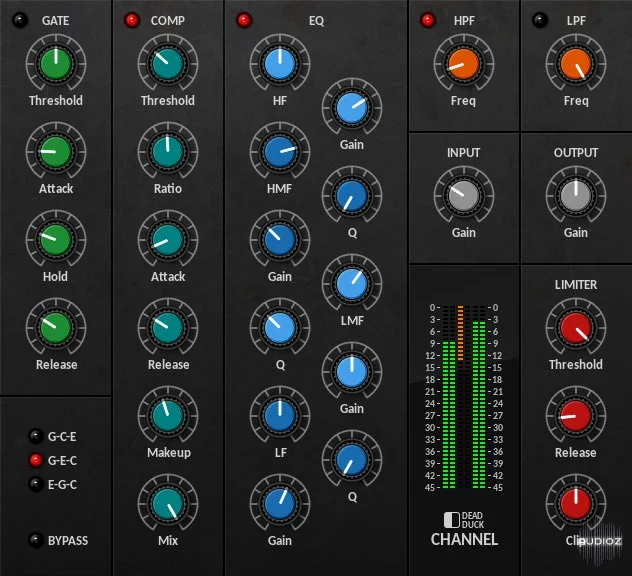
Task: Click the OUTPUT Gain grey knob
Action: tap(576, 196)
